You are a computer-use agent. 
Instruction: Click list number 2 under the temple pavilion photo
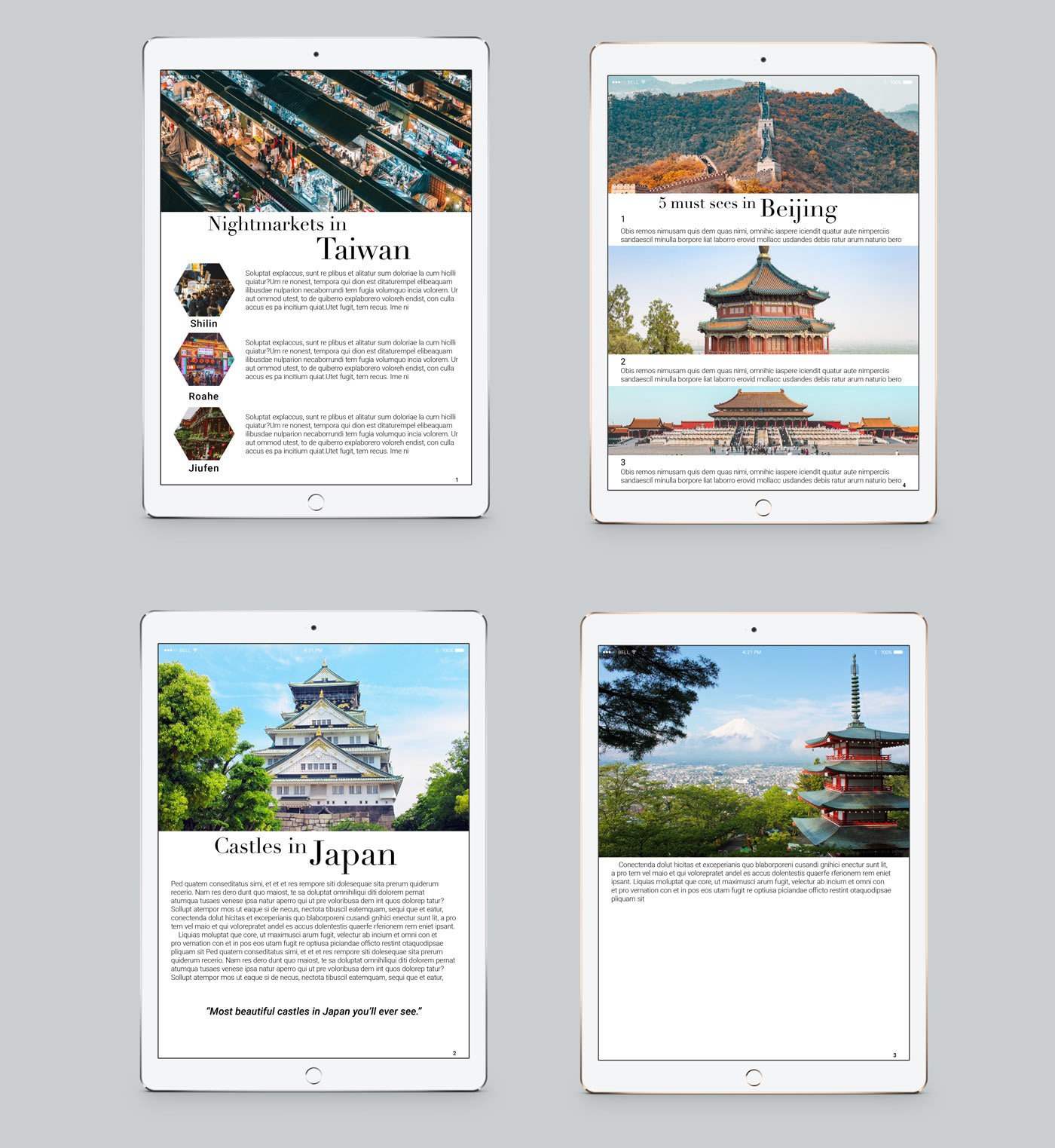click(622, 362)
